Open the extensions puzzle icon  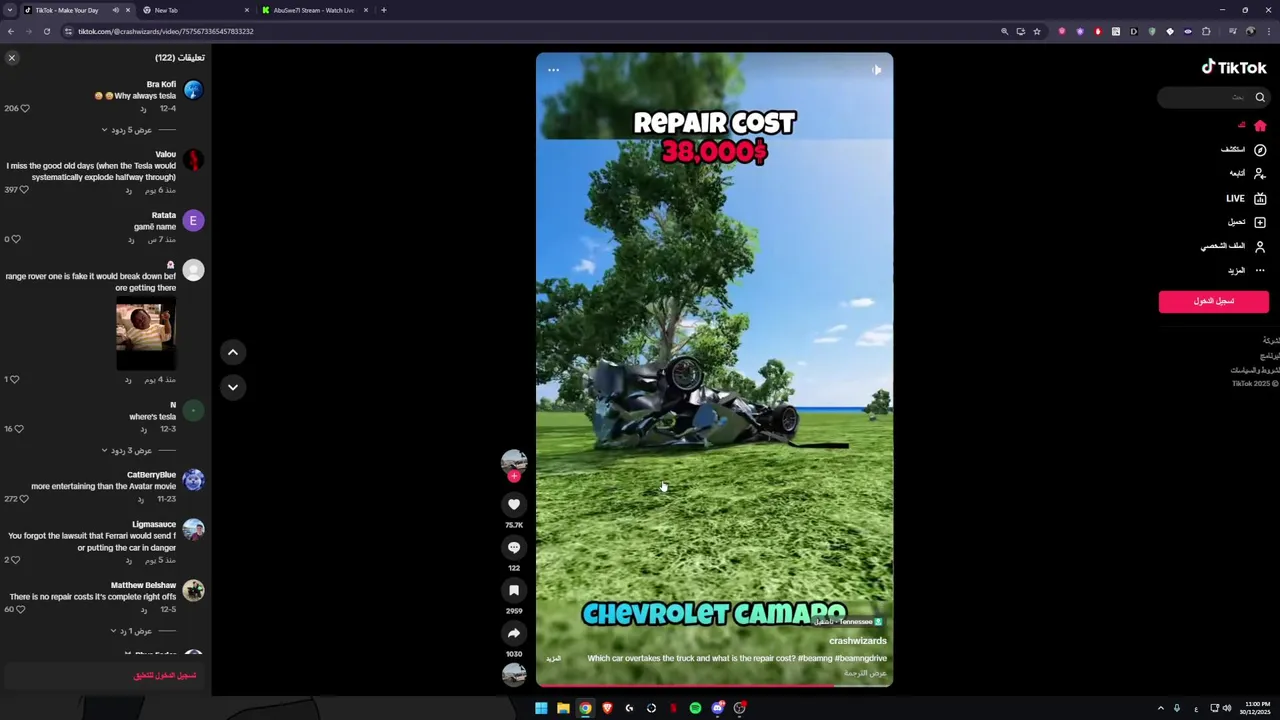pyautogui.click(x=1206, y=31)
